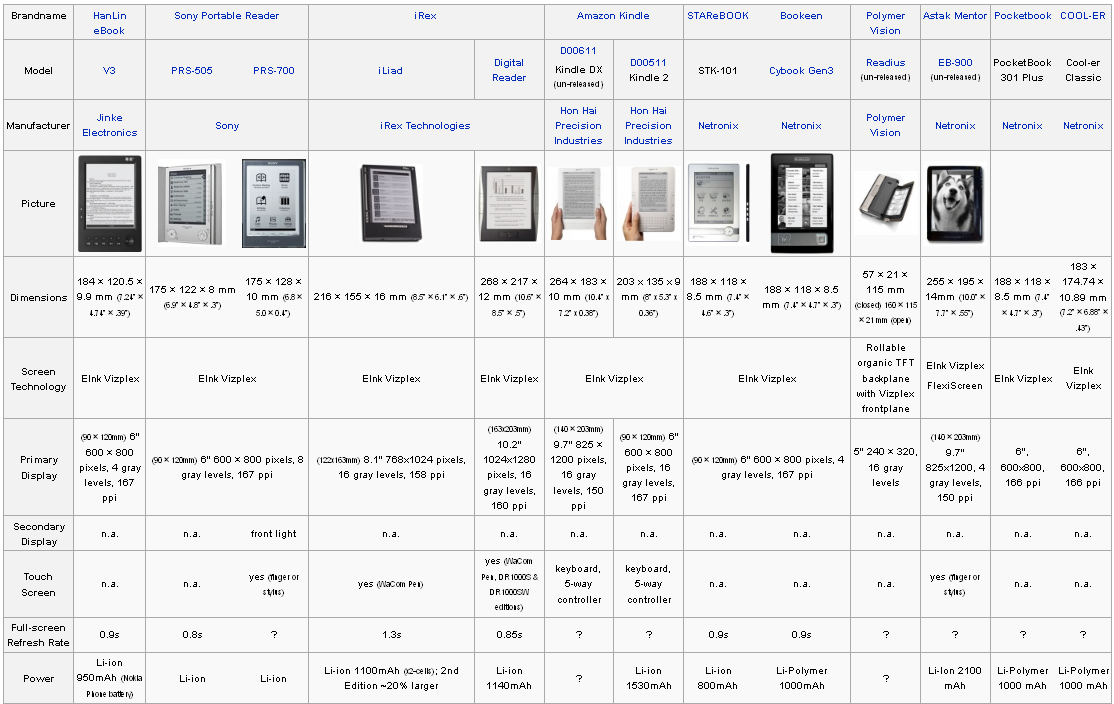Click the Cybook Gen3 device picture
Image resolution: width=1114 pixels, height=704 pixels.
tap(801, 204)
